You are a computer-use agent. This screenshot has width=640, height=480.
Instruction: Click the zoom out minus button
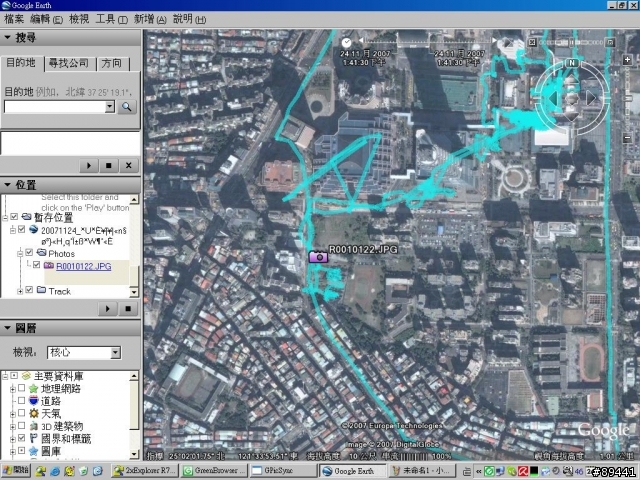(x=627, y=138)
